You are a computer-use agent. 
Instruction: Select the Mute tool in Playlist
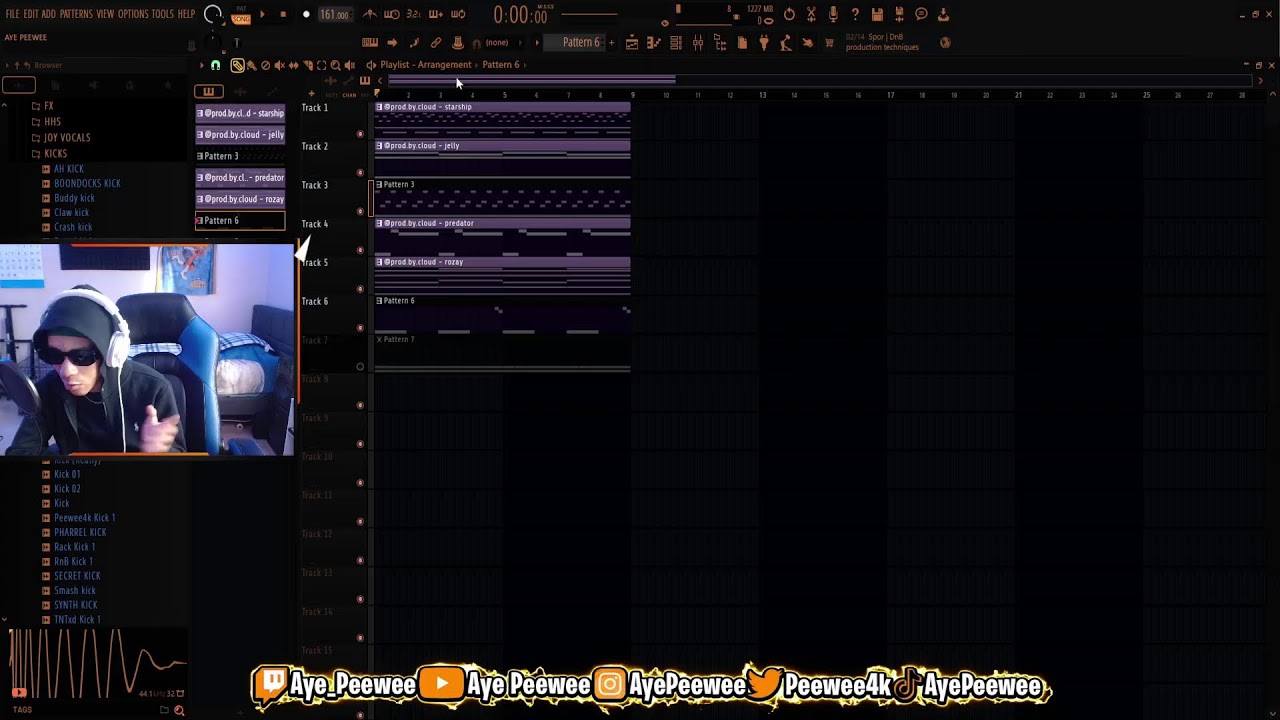280,65
